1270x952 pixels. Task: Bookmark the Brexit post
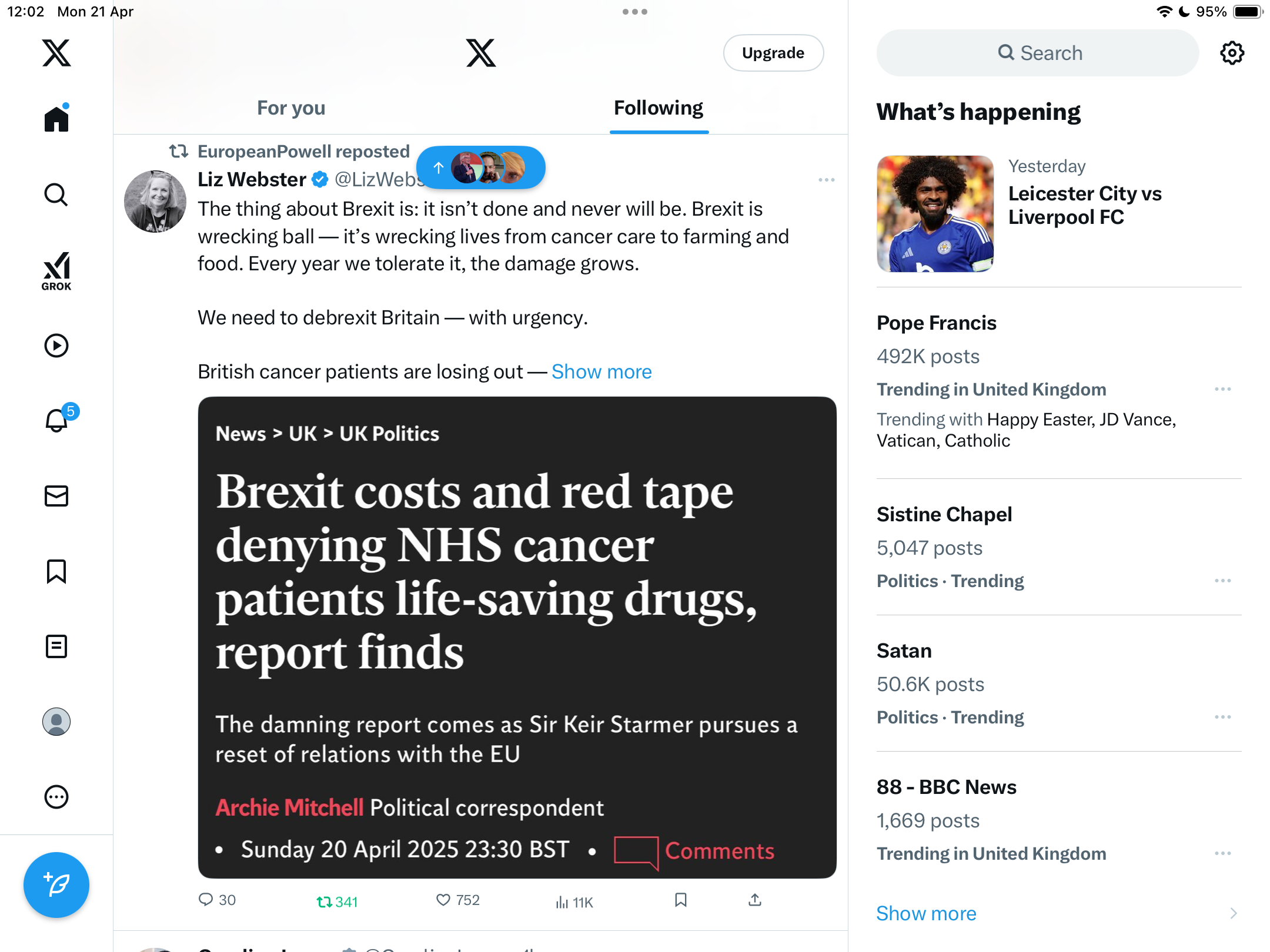tap(681, 900)
